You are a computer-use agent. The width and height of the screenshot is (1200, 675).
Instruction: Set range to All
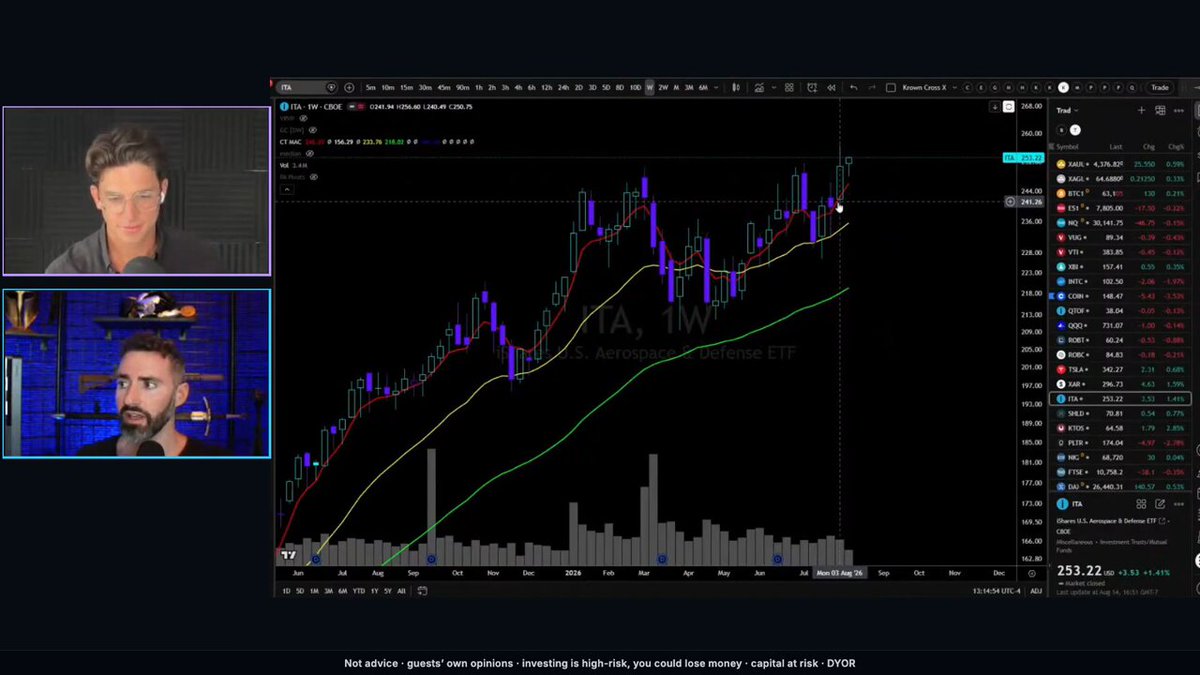pyautogui.click(x=402, y=591)
